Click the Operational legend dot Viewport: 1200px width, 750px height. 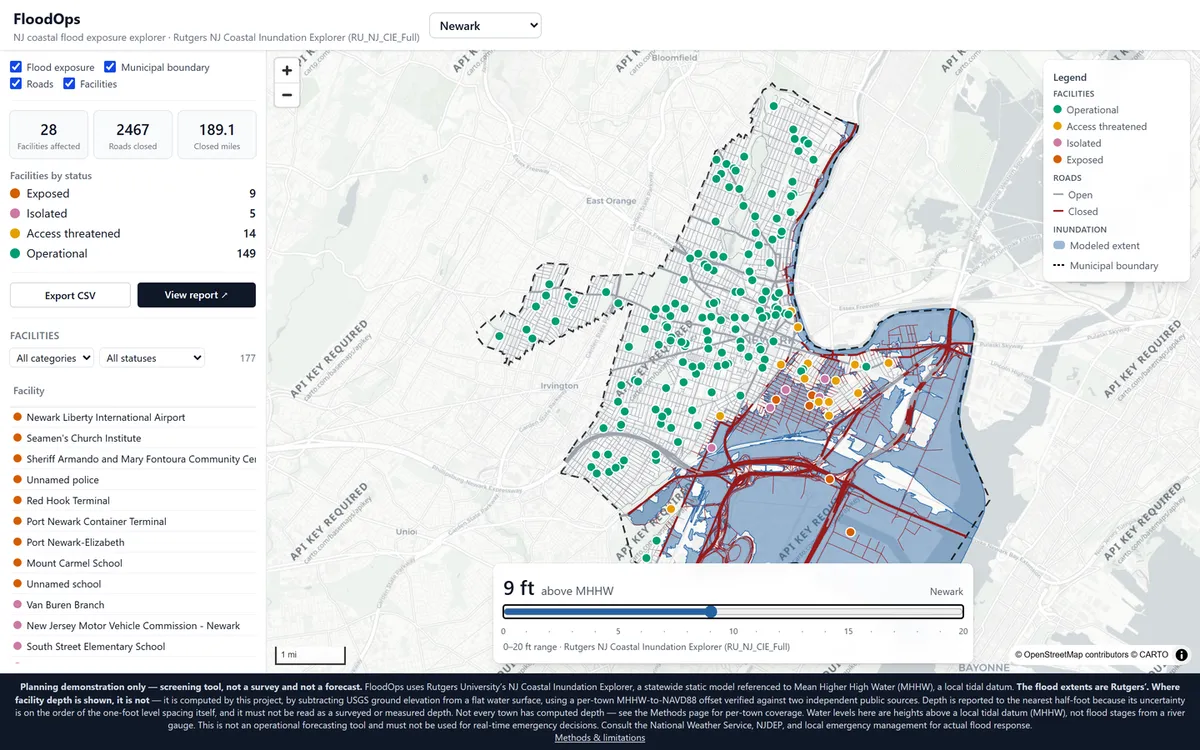tap(1058, 110)
